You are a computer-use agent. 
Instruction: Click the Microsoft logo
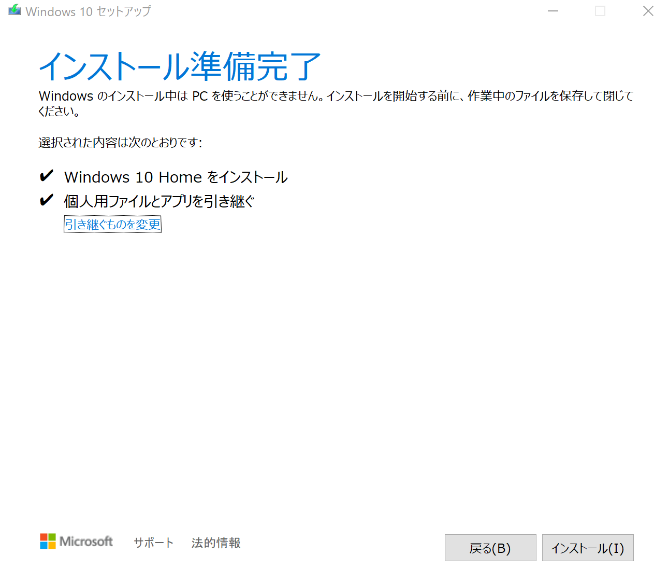click(x=76, y=541)
